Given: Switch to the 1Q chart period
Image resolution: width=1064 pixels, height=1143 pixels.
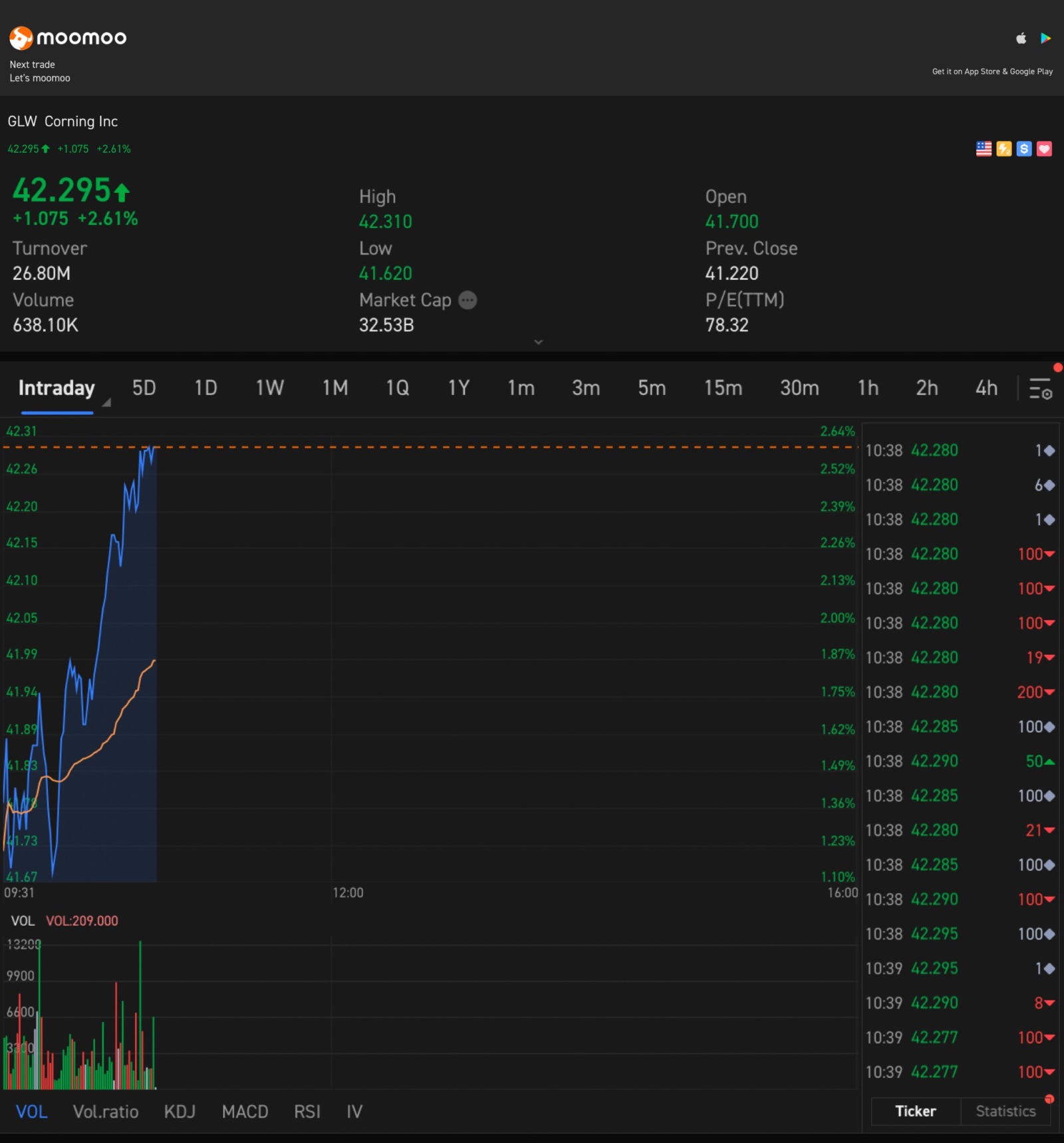Looking at the screenshot, I should (x=397, y=388).
